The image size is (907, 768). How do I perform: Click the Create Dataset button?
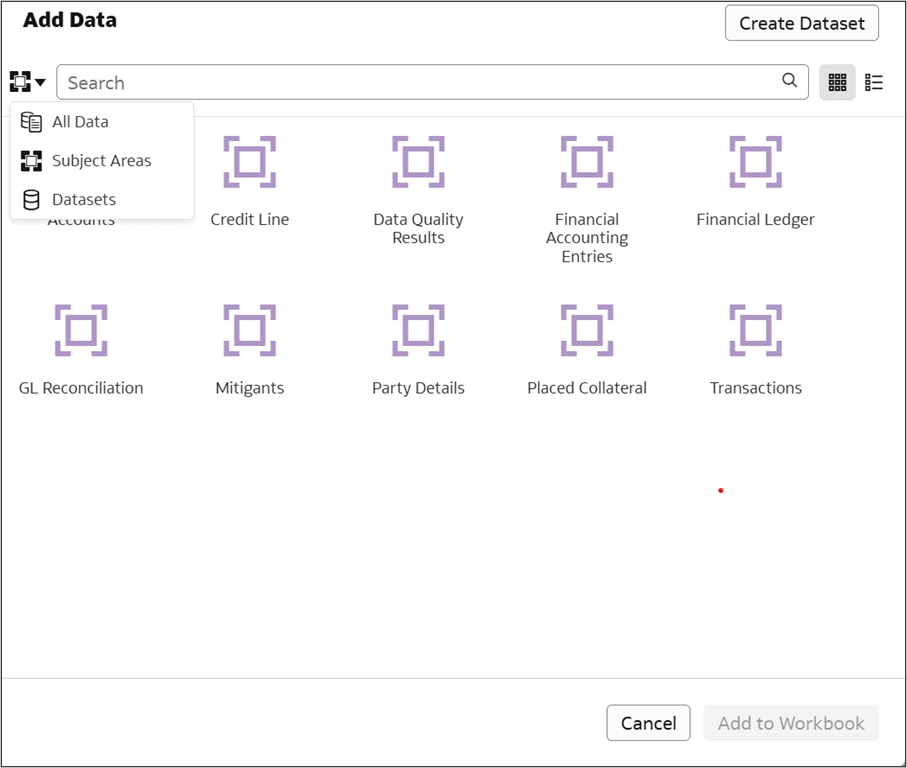point(801,22)
